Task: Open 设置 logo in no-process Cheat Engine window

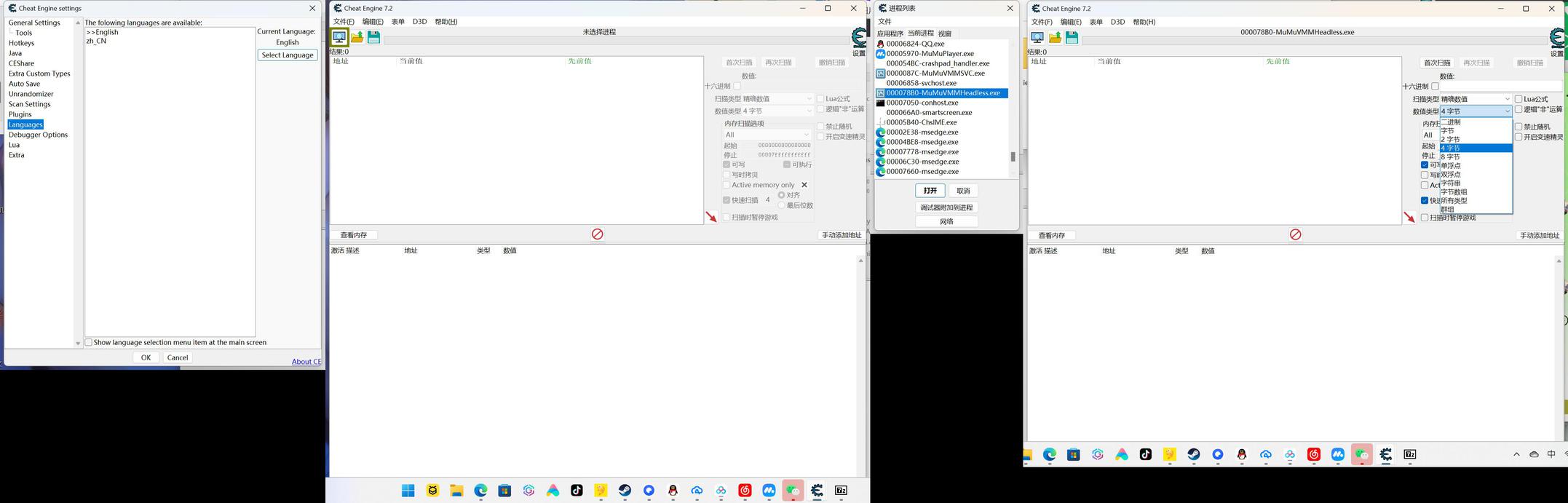Action: click(859, 38)
